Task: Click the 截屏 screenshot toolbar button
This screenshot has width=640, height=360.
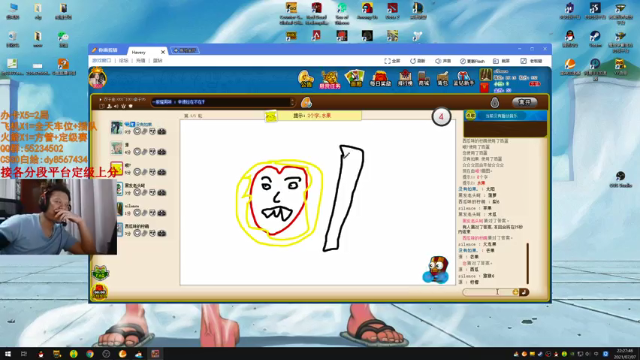Action: [502, 61]
